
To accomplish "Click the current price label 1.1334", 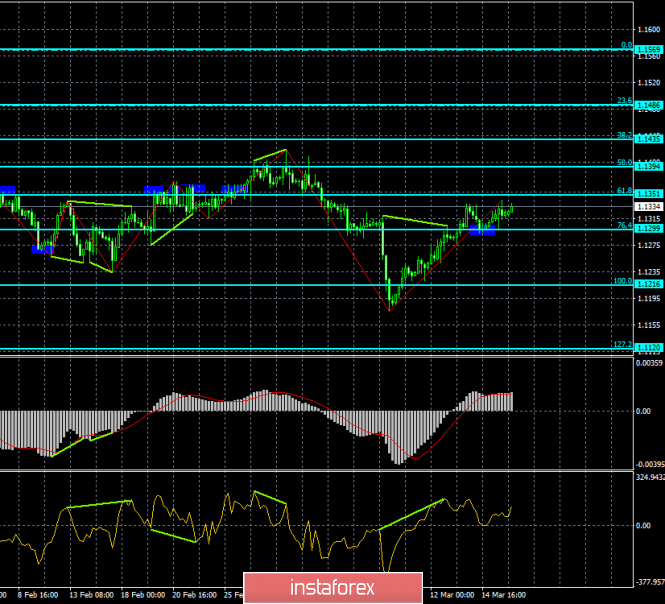I will click(649, 207).
